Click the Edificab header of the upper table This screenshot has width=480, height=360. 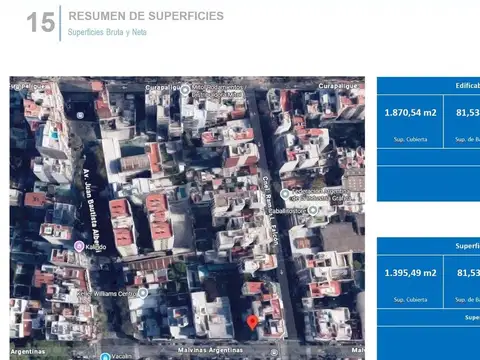pyautogui.click(x=468, y=86)
